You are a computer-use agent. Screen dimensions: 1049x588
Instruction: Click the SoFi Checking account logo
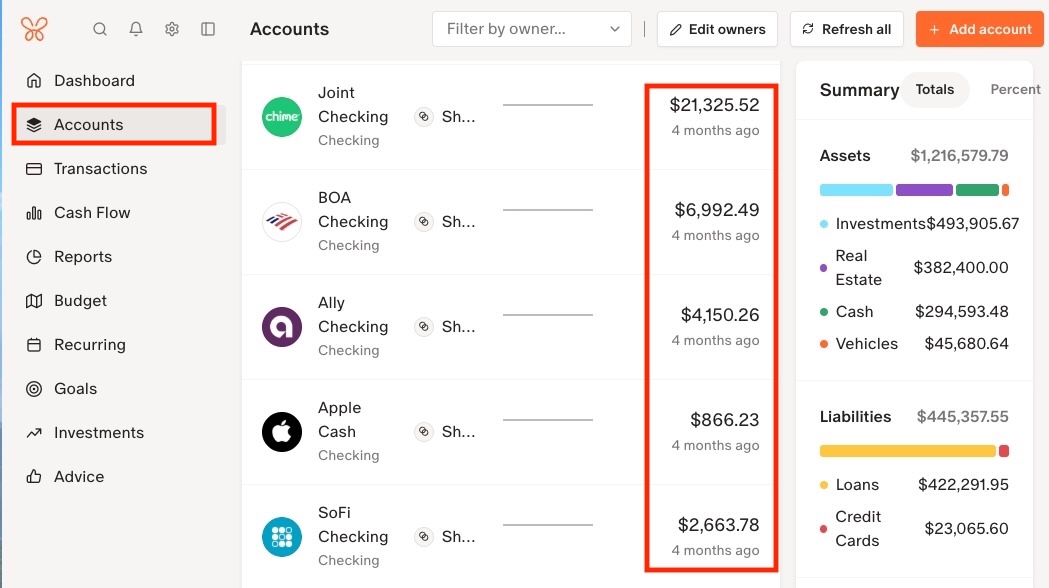282,537
